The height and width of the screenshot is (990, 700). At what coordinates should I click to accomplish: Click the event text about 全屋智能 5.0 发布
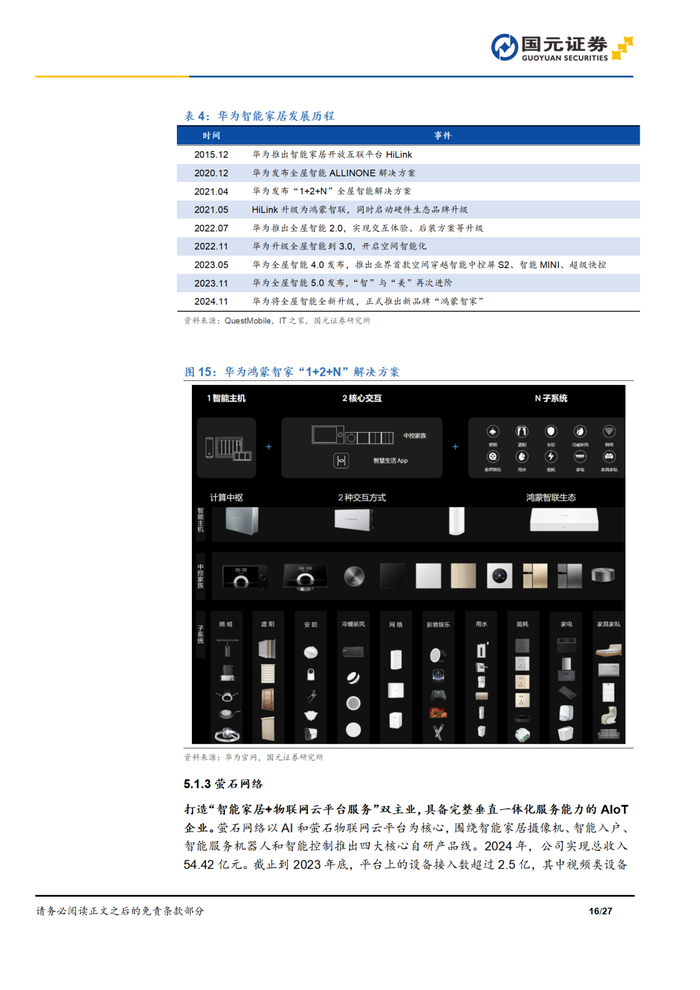click(352, 283)
